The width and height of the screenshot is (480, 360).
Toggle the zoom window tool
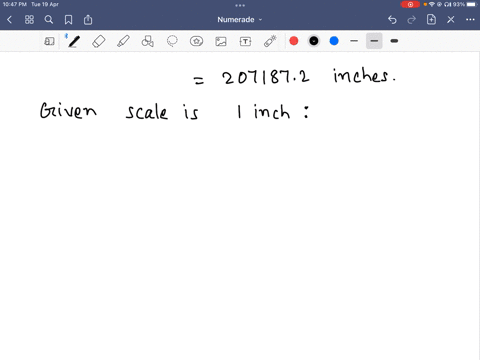click(49, 41)
